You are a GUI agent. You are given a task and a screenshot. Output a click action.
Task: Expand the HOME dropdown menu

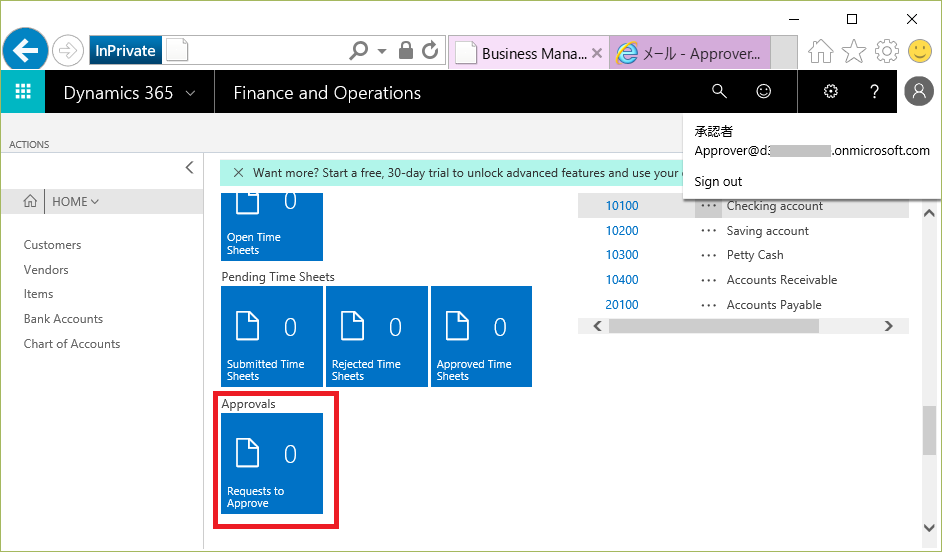click(76, 202)
